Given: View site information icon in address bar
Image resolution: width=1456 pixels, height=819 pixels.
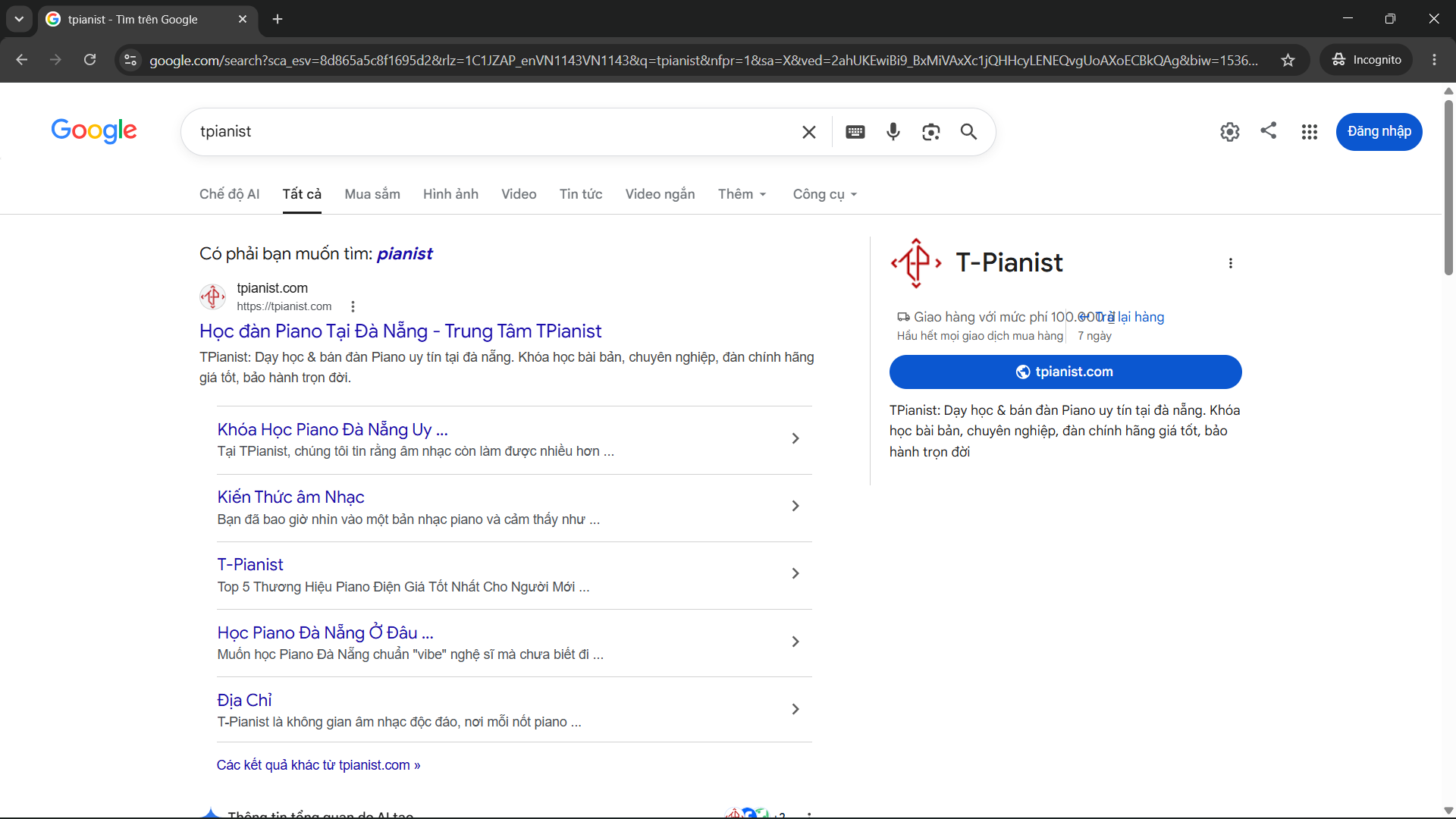Looking at the screenshot, I should pyautogui.click(x=130, y=60).
